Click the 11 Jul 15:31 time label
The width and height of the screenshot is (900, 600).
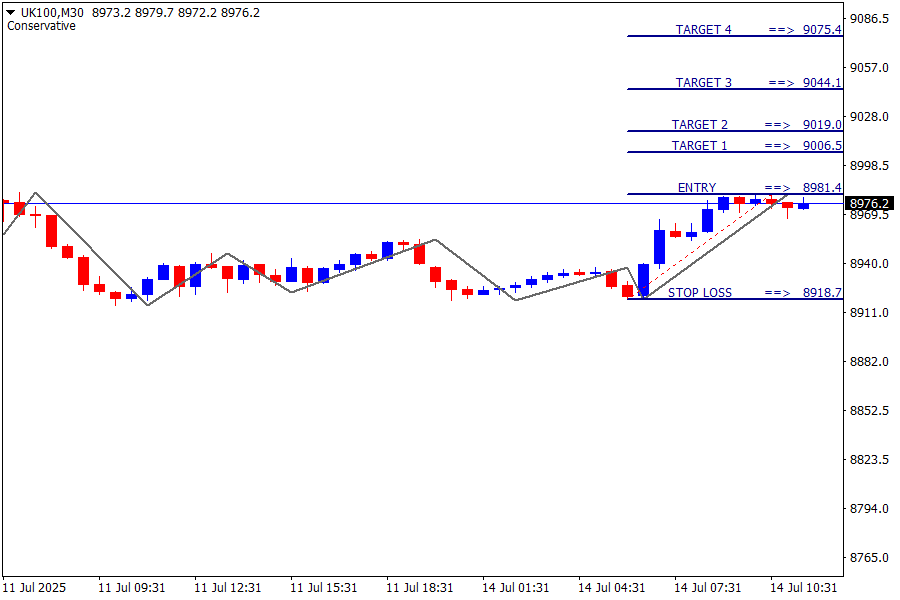(323, 588)
